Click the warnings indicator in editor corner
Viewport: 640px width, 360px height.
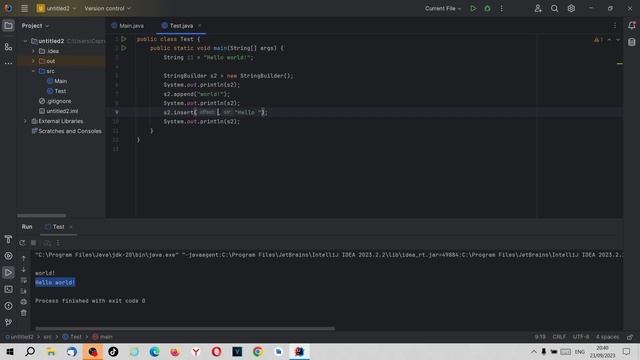pyautogui.click(x=598, y=40)
